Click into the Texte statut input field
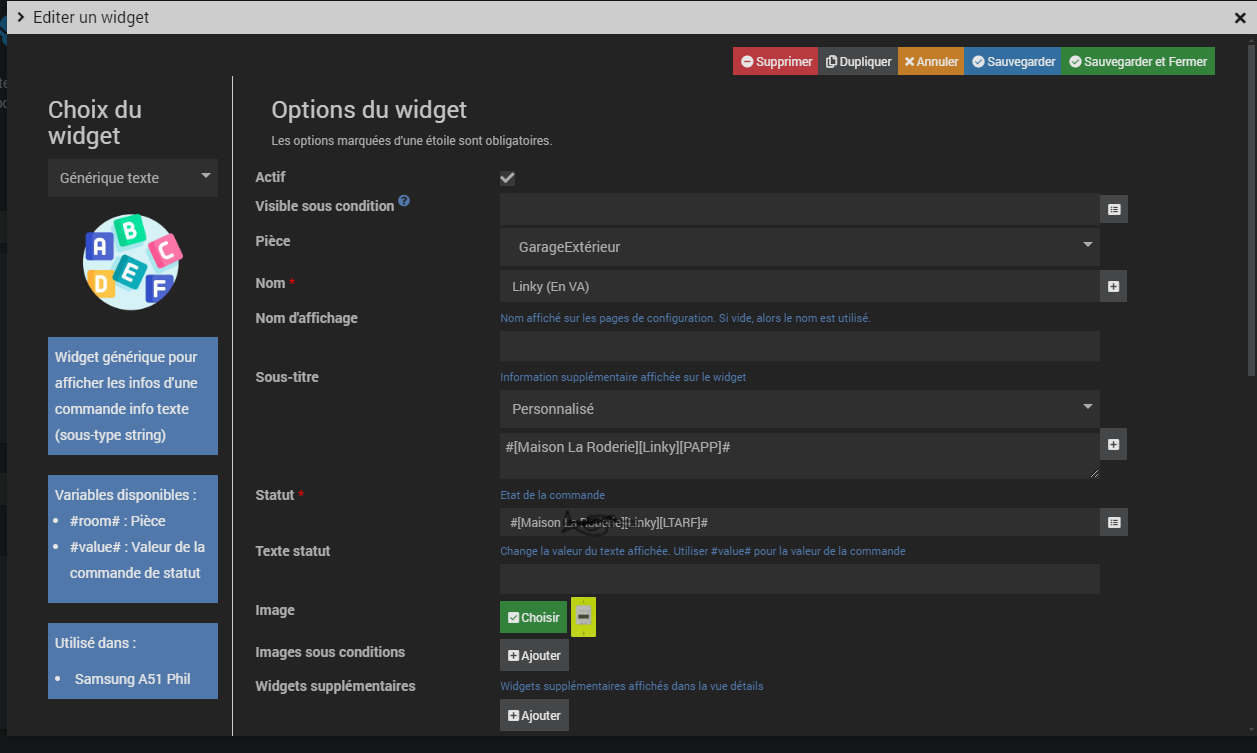1257x753 pixels. click(799, 579)
